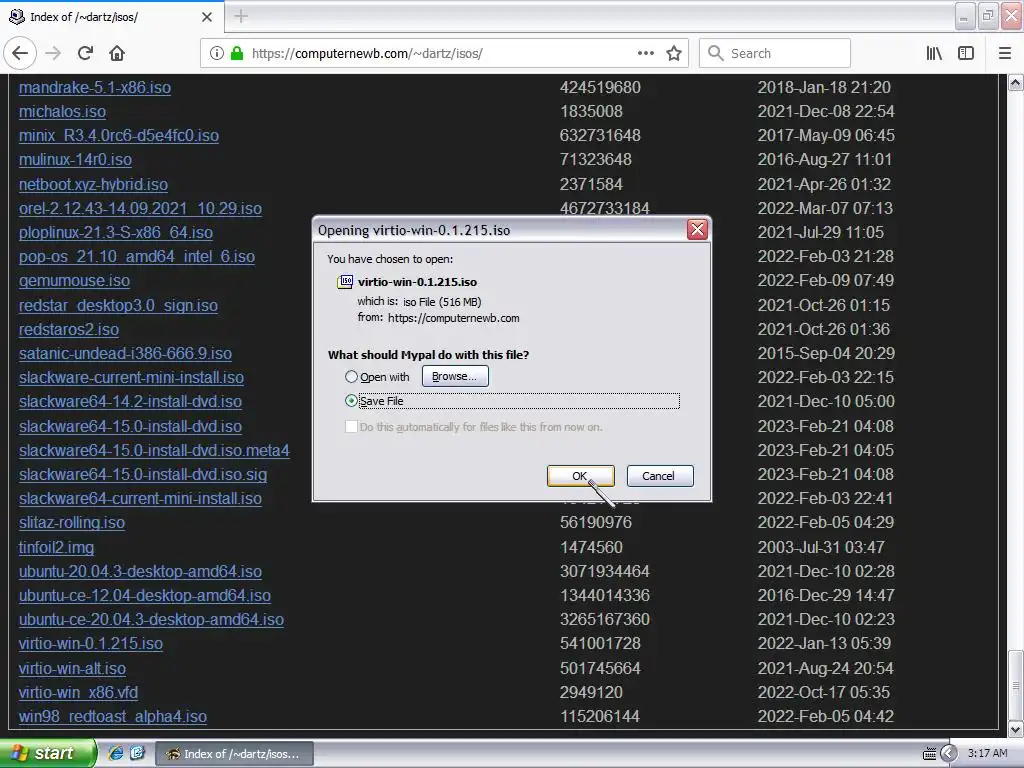Click the forward navigation arrow
The width and height of the screenshot is (1024, 768).
[53, 53]
